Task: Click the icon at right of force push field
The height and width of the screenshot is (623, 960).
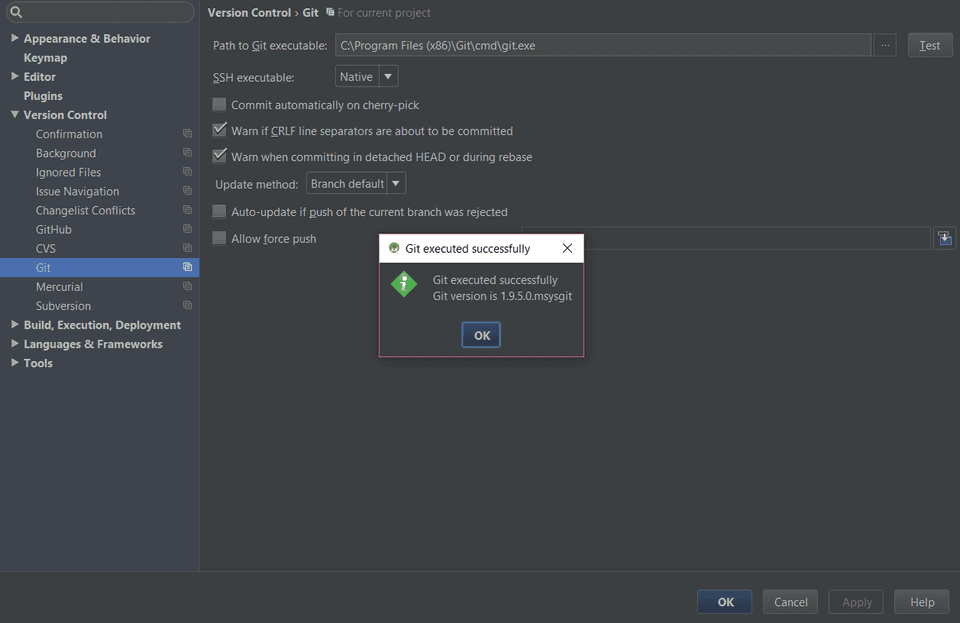Action: pyautogui.click(x=944, y=238)
